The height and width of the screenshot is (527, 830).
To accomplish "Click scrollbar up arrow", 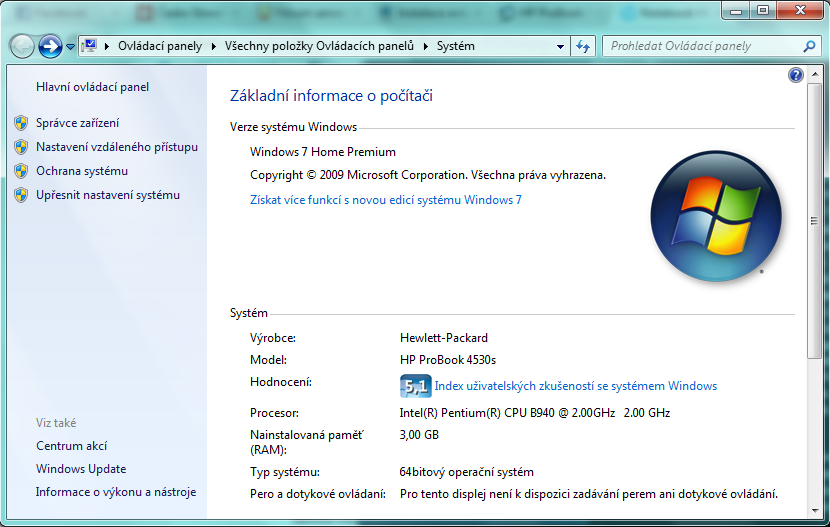I will coord(815,75).
